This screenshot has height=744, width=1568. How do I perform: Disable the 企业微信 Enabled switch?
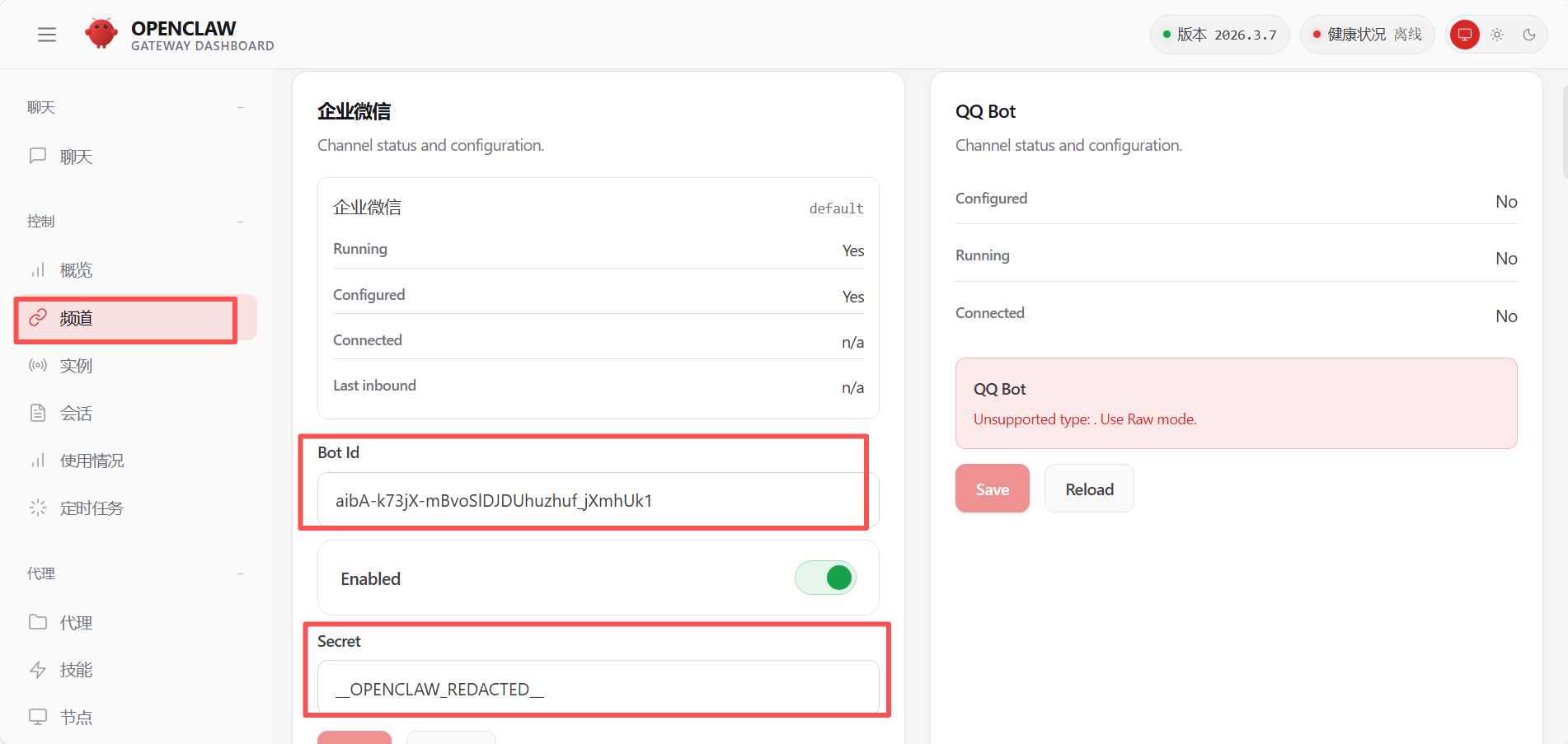coord(825,578)
